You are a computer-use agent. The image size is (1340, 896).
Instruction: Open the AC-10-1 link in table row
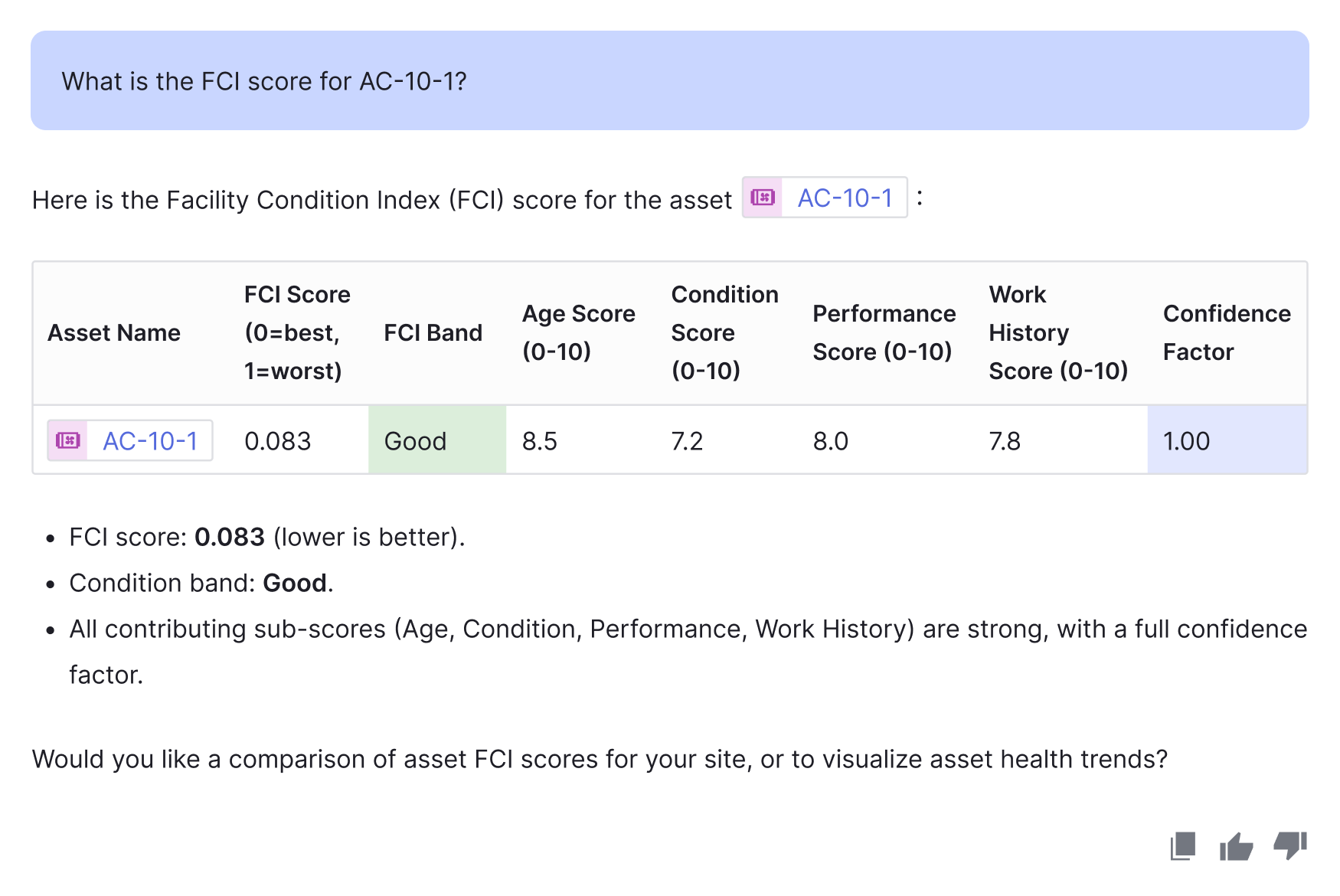[150, 441]
